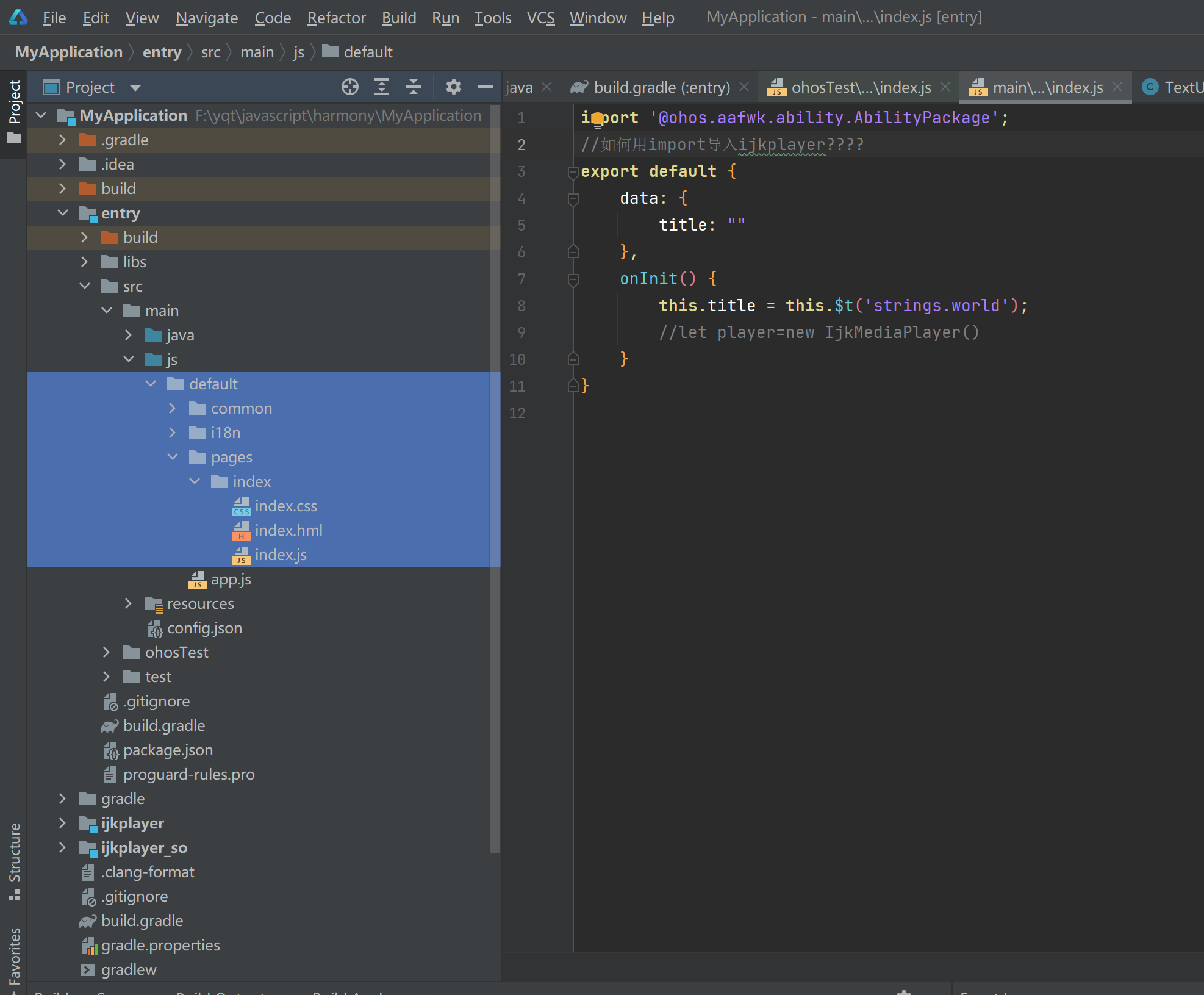Collapse the entry module node
Image resolution: width=1204 pixels, height=995 pixels.
click(62, 213)
